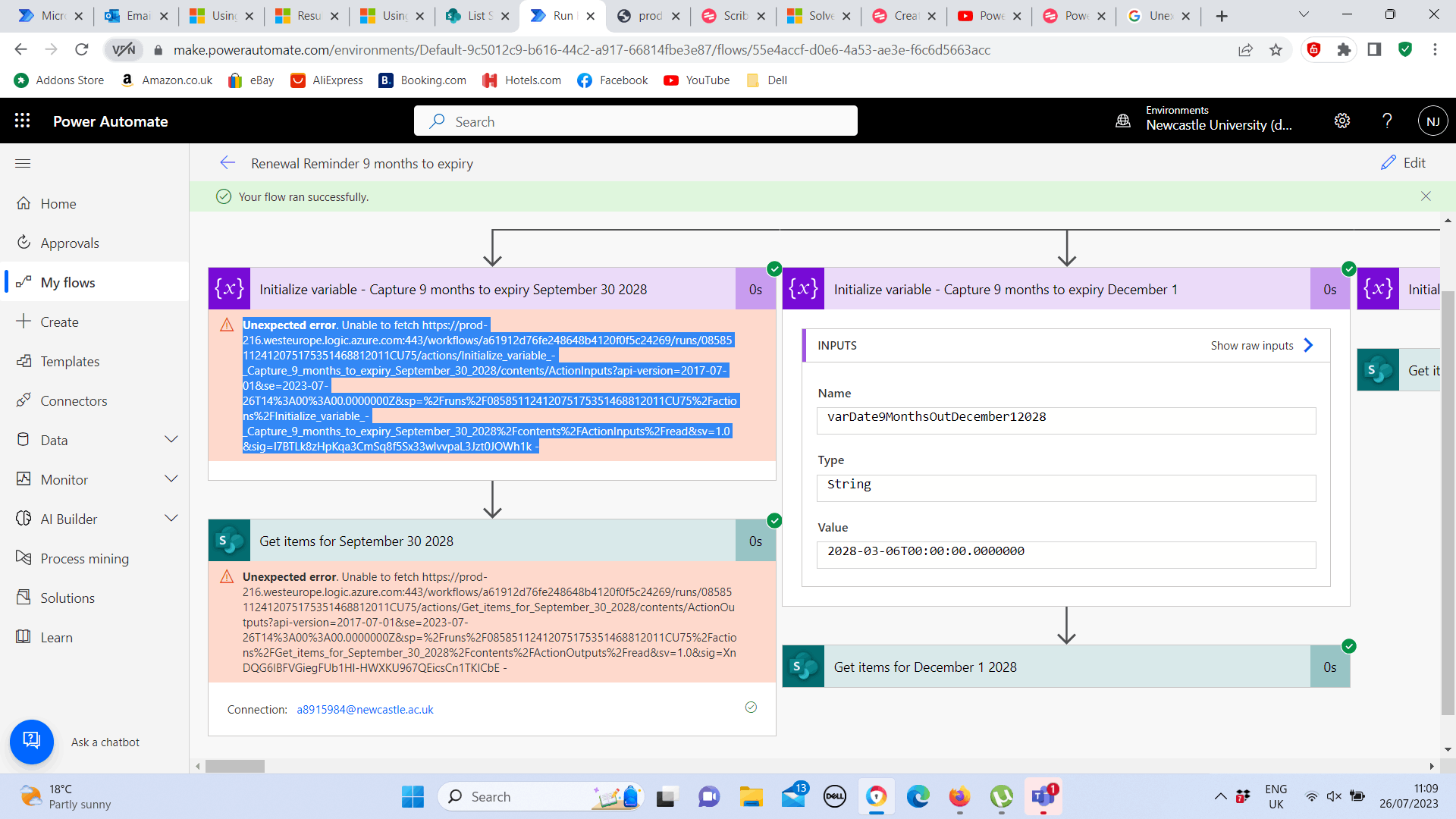
Task: Collapse left navigation with hamburger icon
Action: tap(23, 163)
